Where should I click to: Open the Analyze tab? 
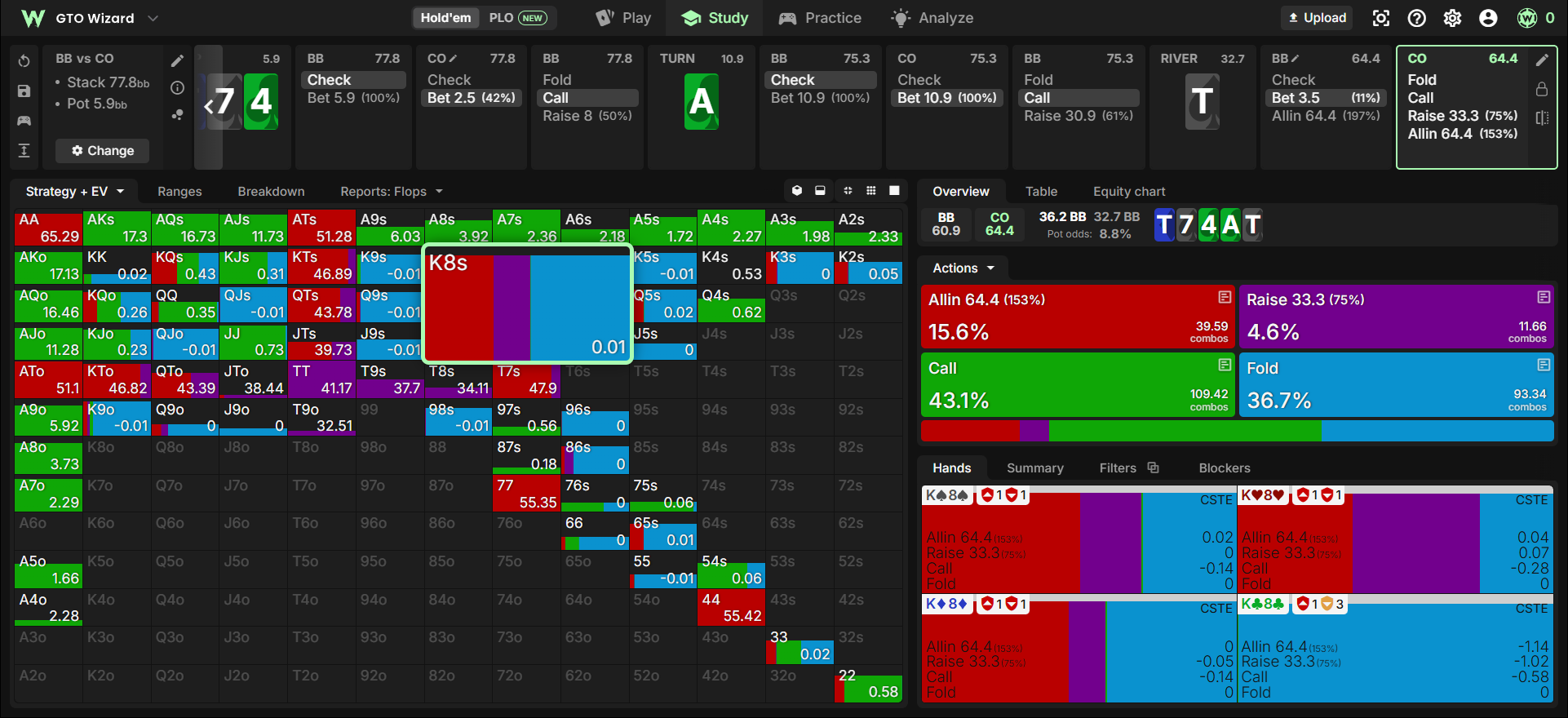click(932, 18)
